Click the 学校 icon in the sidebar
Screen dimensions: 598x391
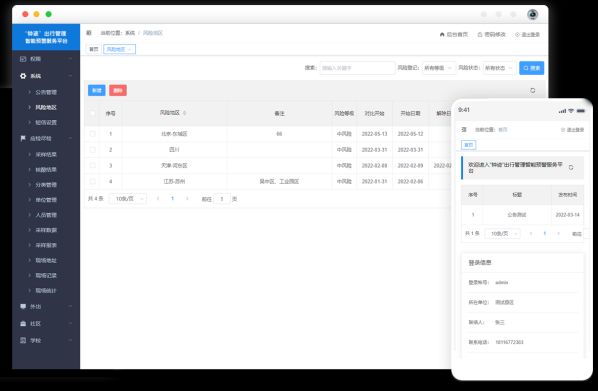tap(23, 340)
